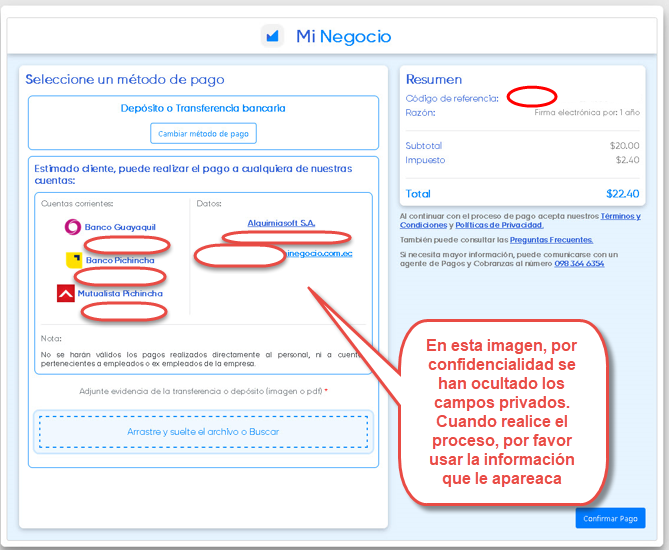Click Depósito o Transferencia bancaria heading
669x550 pixels.
203,108
